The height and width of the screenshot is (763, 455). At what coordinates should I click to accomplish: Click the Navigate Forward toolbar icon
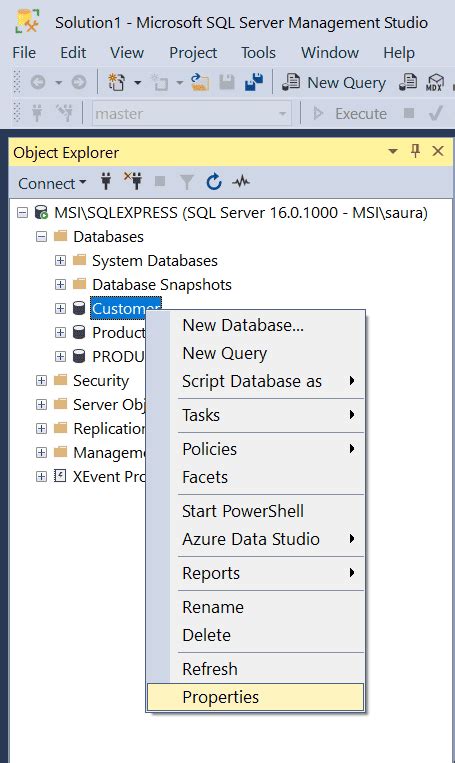click(79, 83)
